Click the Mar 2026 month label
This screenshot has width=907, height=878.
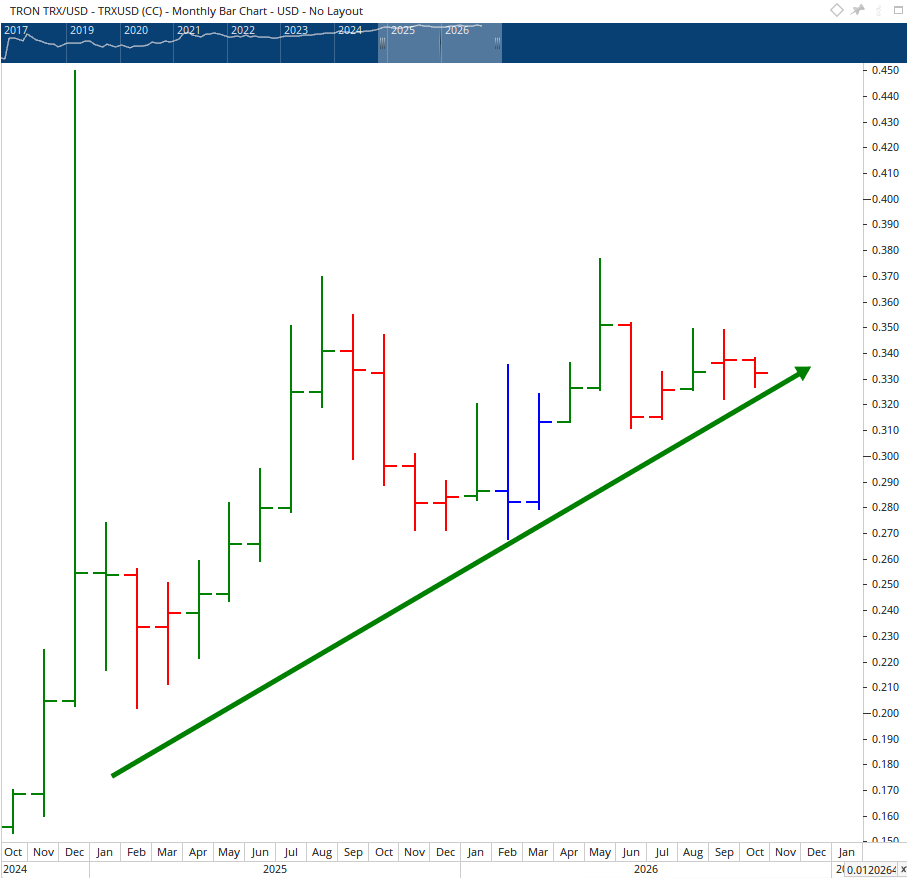[x=538, y=852]
